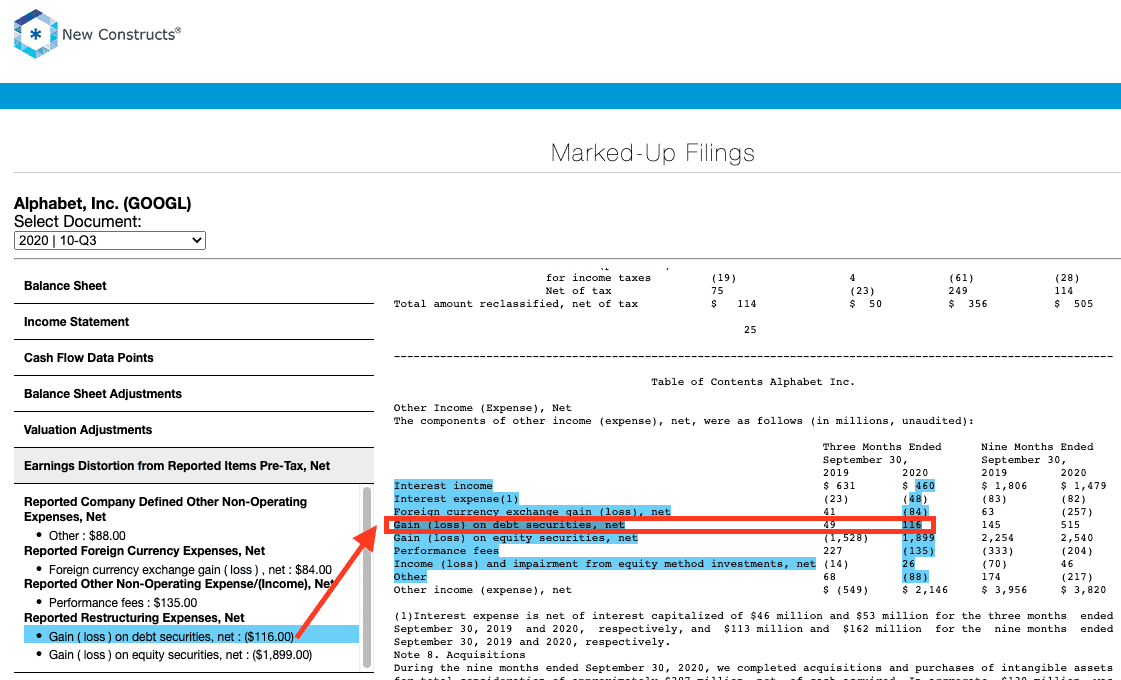Click highlighted 'Performance fees' filing row label
The width and height of the screenshot is (1121, 680).
click(446, 551)
